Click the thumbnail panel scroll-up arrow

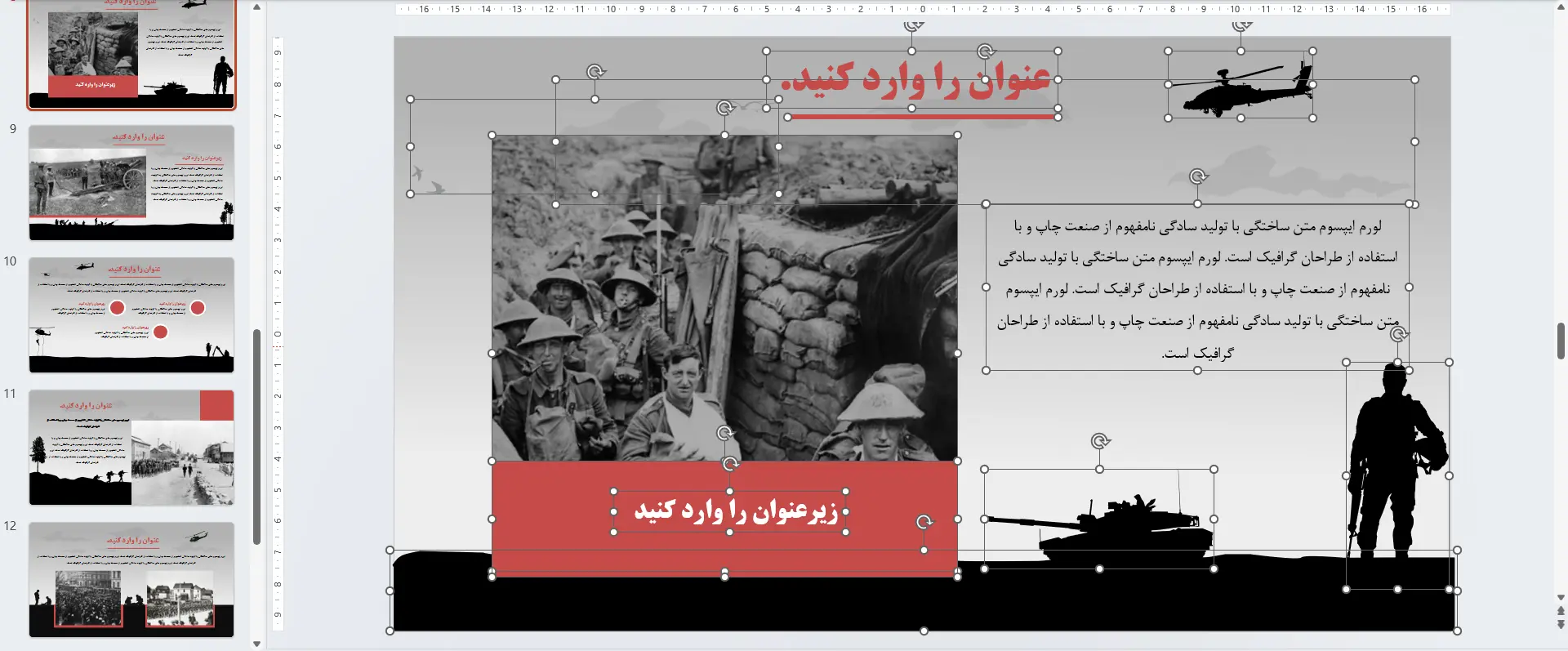pyautogui.click(x=256, y=7)
